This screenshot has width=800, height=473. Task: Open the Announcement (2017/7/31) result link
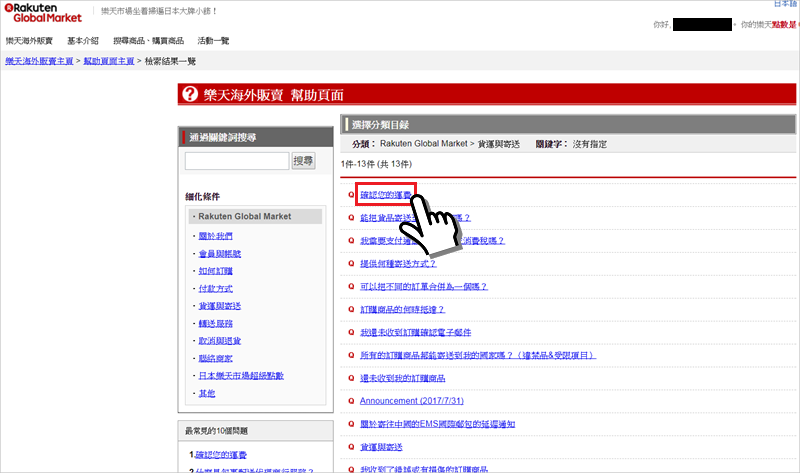click(x=410, y=401)
